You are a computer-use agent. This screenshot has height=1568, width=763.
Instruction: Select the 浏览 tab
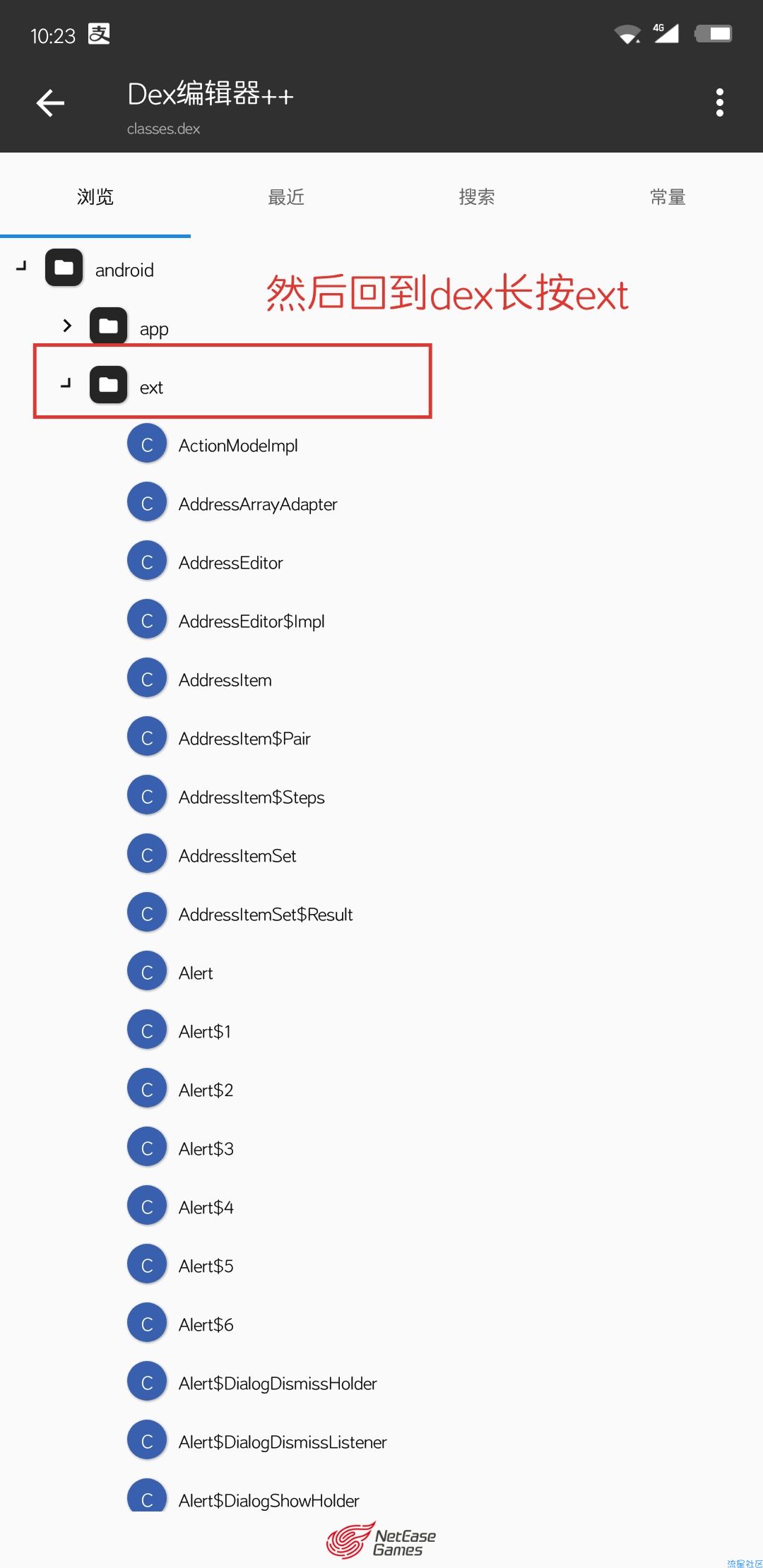95,197
